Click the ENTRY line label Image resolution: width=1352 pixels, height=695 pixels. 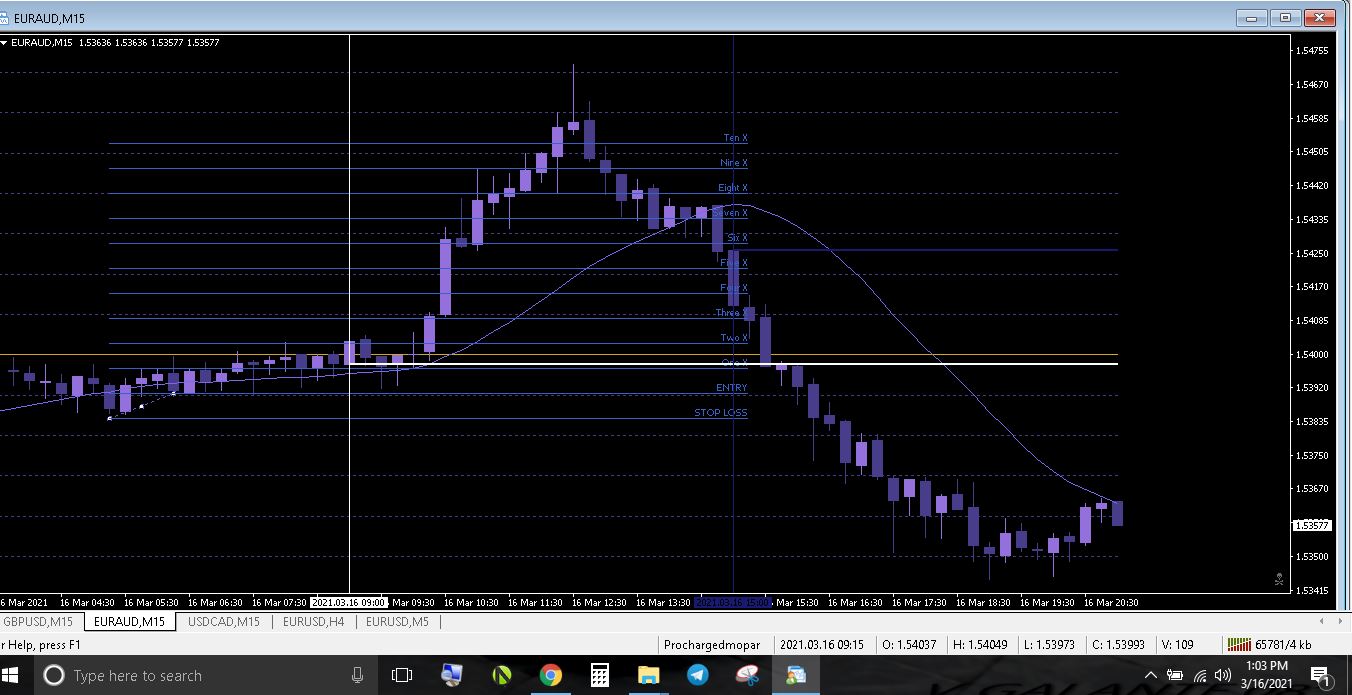click(x=732, y=387)
